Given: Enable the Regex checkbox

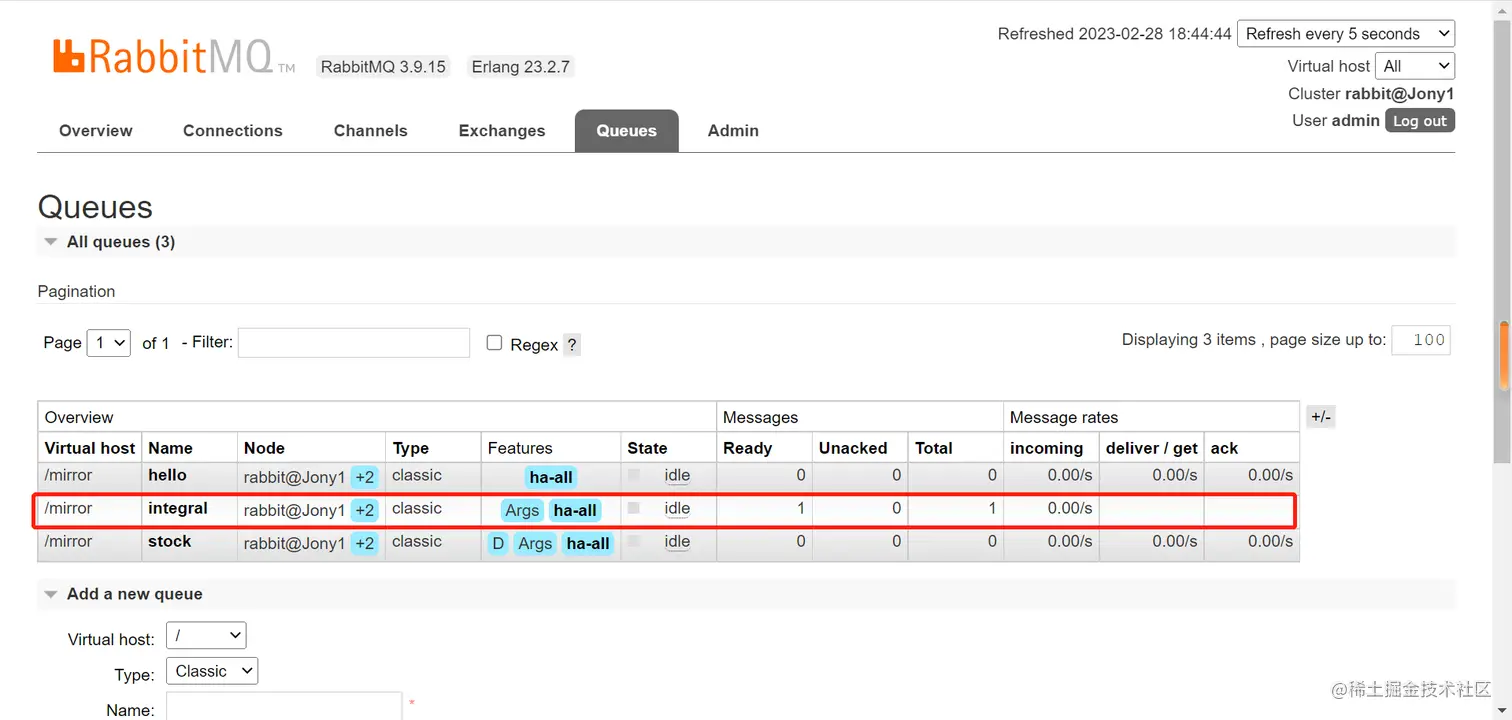Looking at the screenshot, I should click(494, 343).
